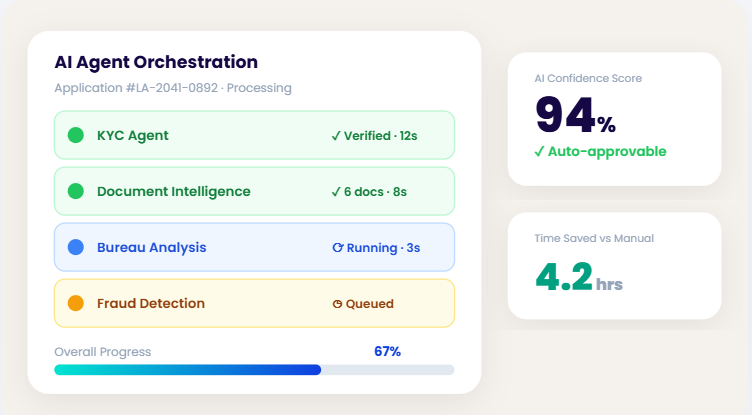
Task: Click the green dot next to Document Intelligence
Action: point(75,191)
